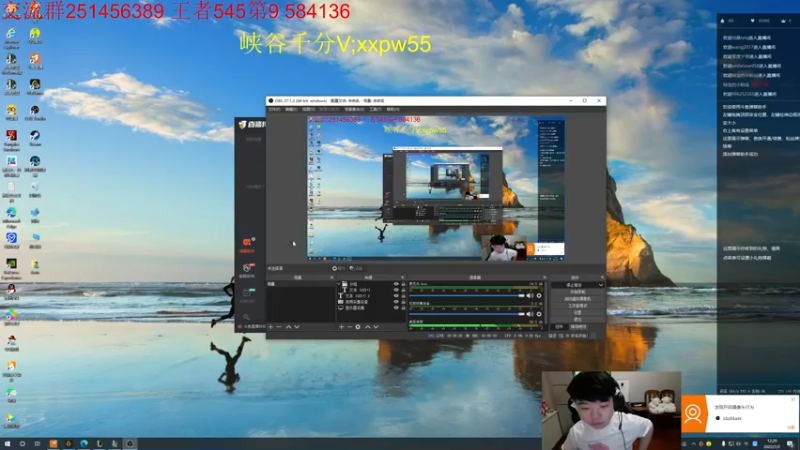Open the 编辑(E) menu in OBS
This screenshot has width=800, height=450.
(x=291, y=109)
